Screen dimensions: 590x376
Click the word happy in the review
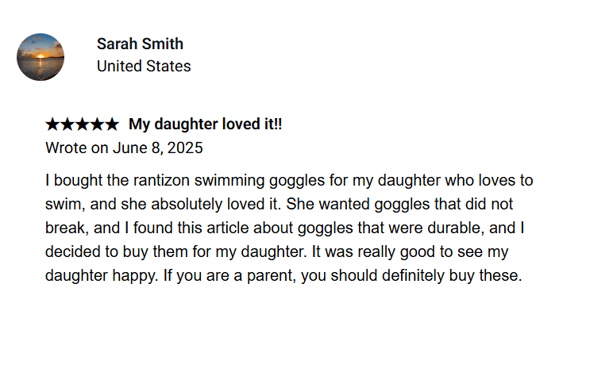(x=135, y=276)
